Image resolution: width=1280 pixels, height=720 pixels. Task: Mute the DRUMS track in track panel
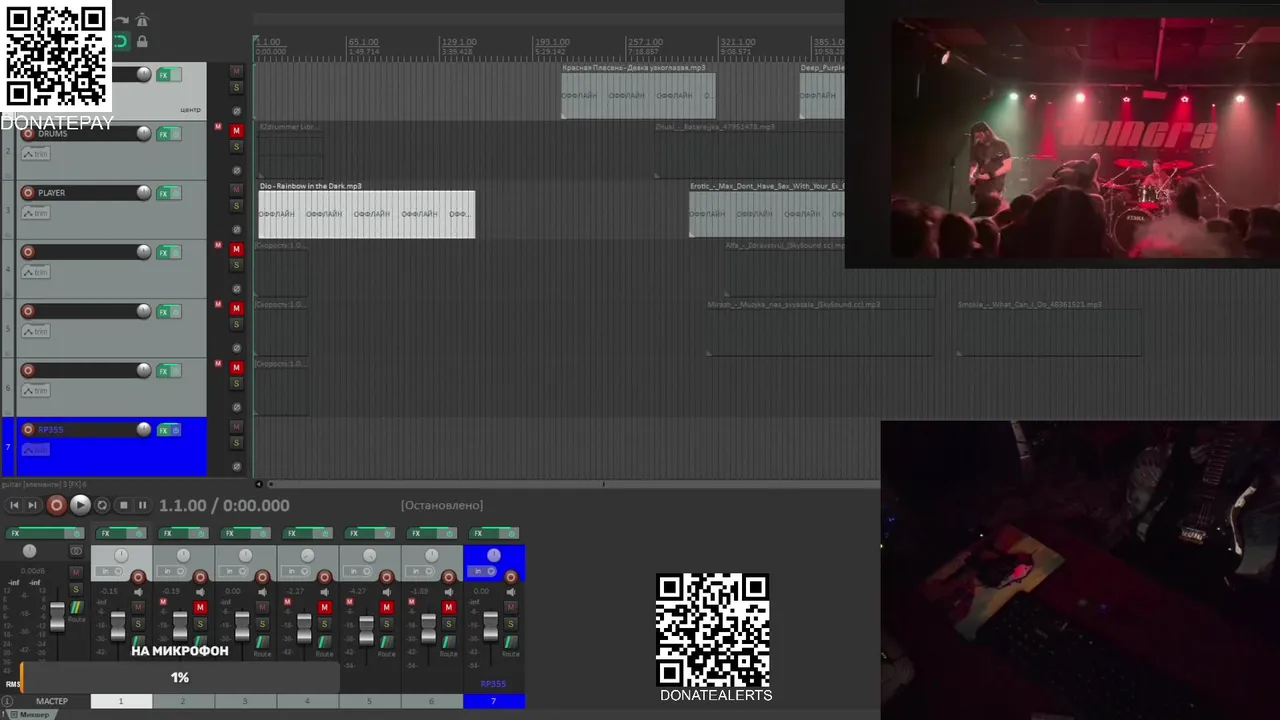[237, 131]
